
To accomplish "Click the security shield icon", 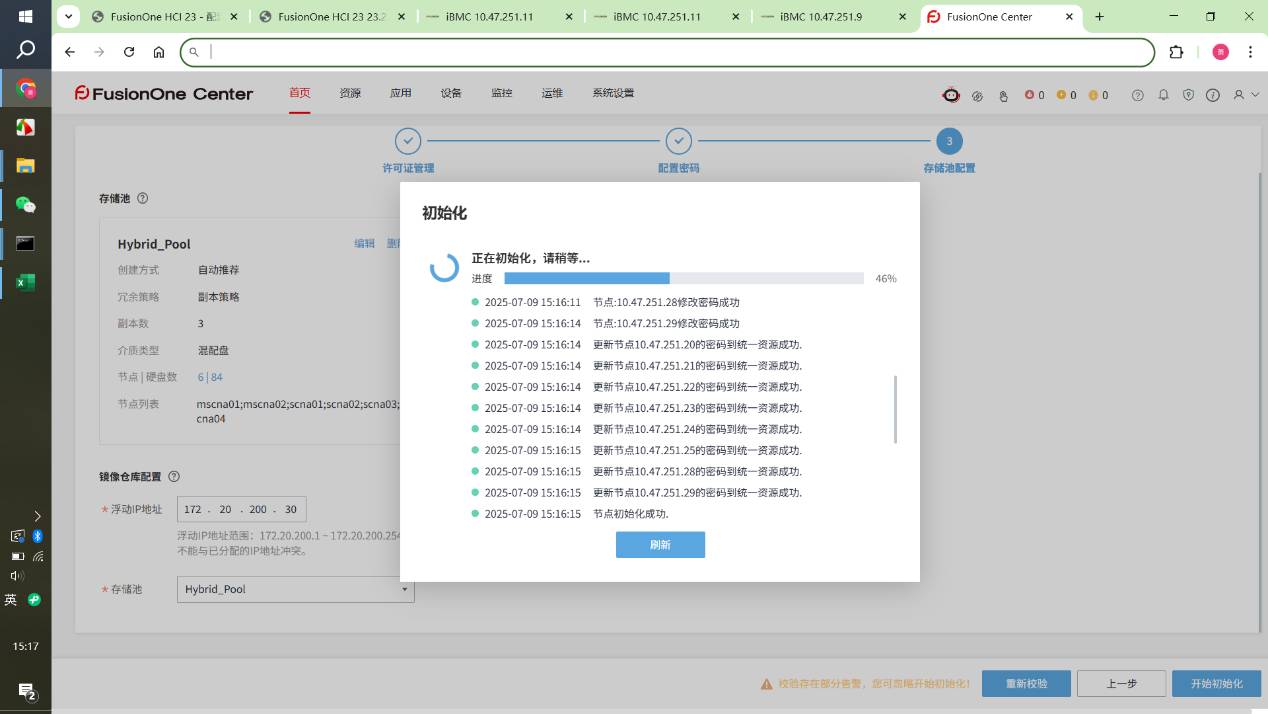I will pyautogui.click(x=1188, y=95).
